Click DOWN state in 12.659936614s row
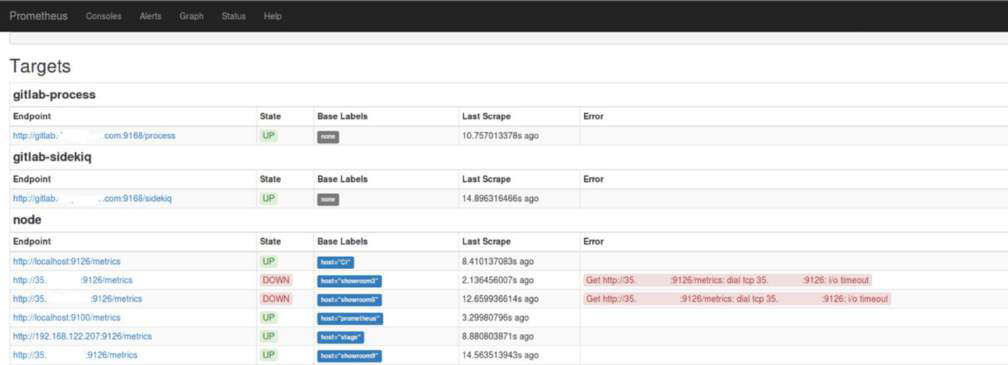The width and height of the screenshot is (1008, 365). pyautogui.click(x=276, y=299)
